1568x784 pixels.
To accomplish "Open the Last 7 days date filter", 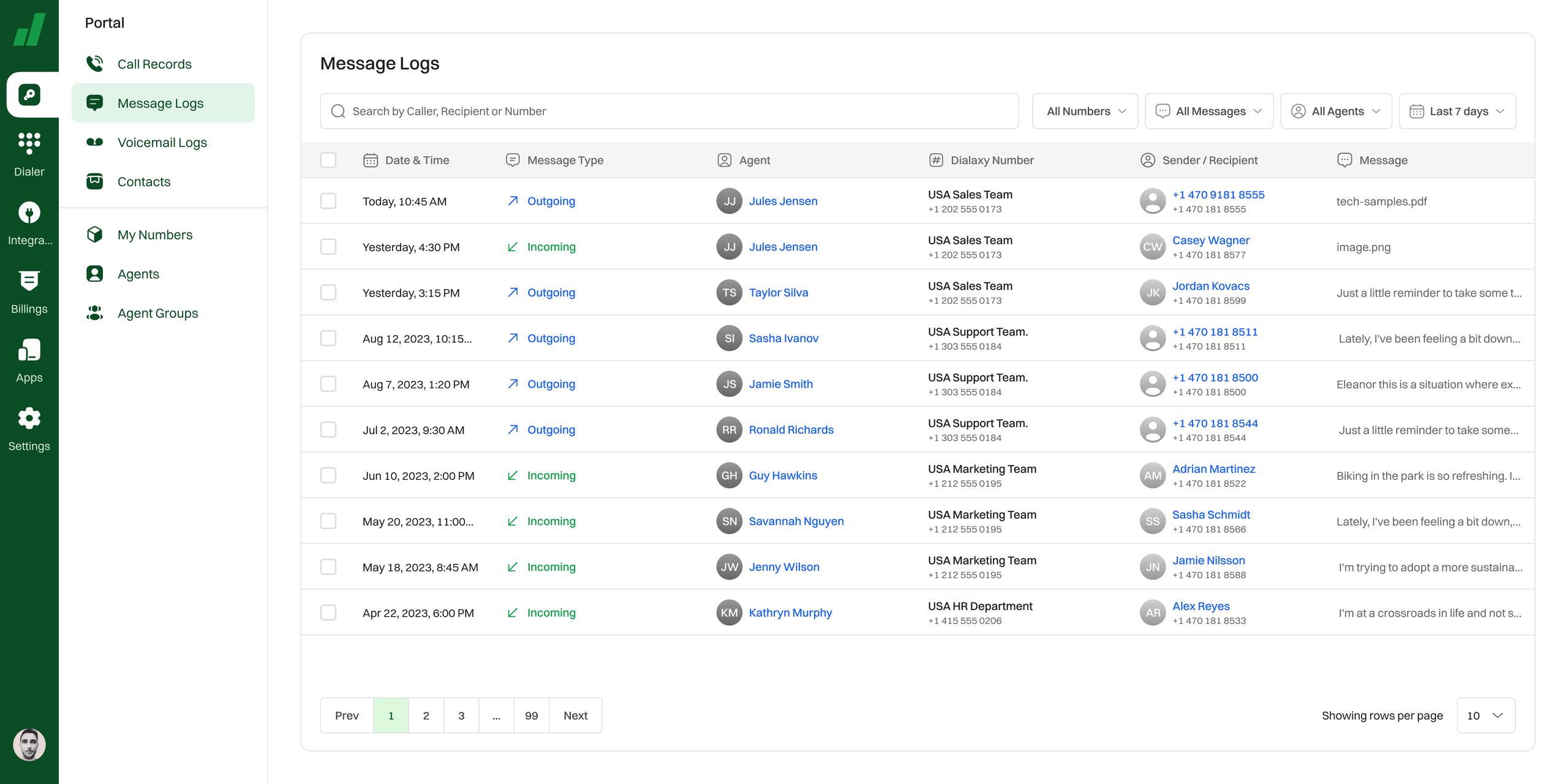I will 1457,111.
